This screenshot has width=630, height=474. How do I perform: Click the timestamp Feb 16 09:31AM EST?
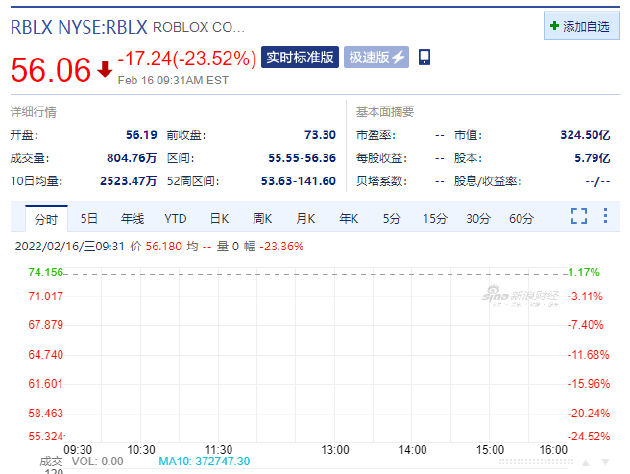pos(173,80)
